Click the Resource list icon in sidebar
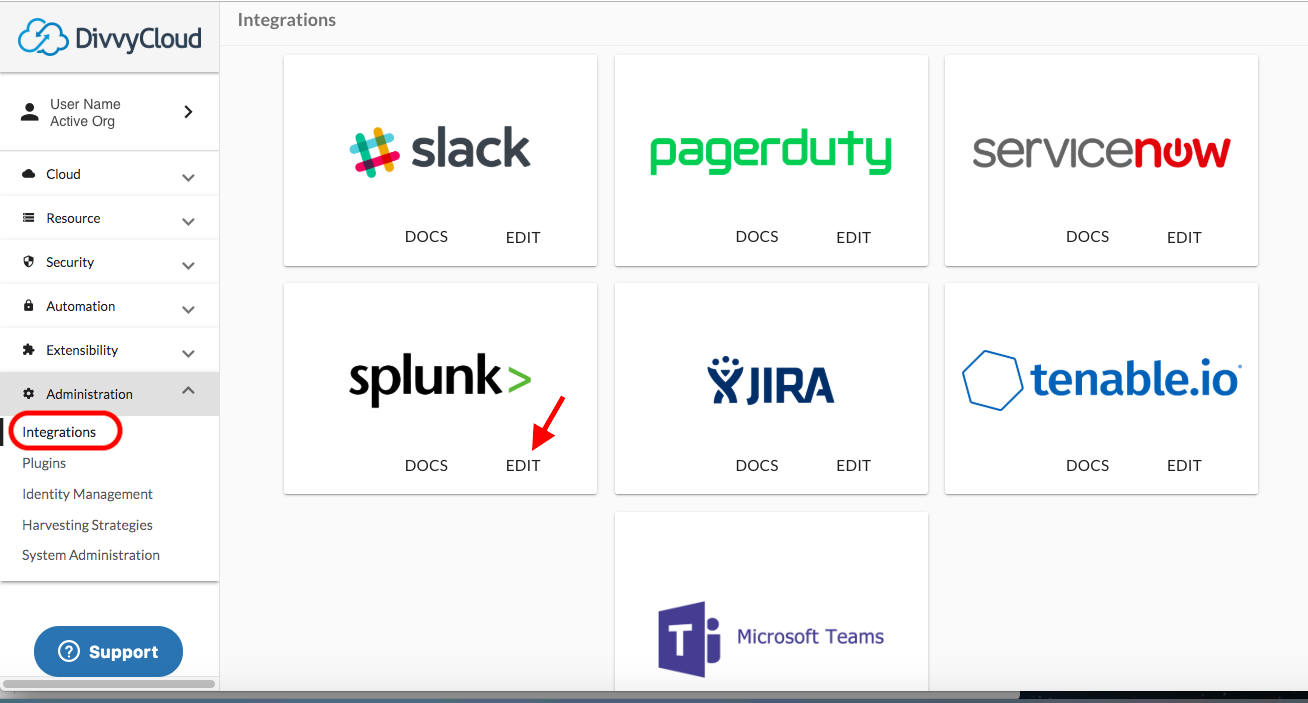1308x703 pixels. point(29,218)
